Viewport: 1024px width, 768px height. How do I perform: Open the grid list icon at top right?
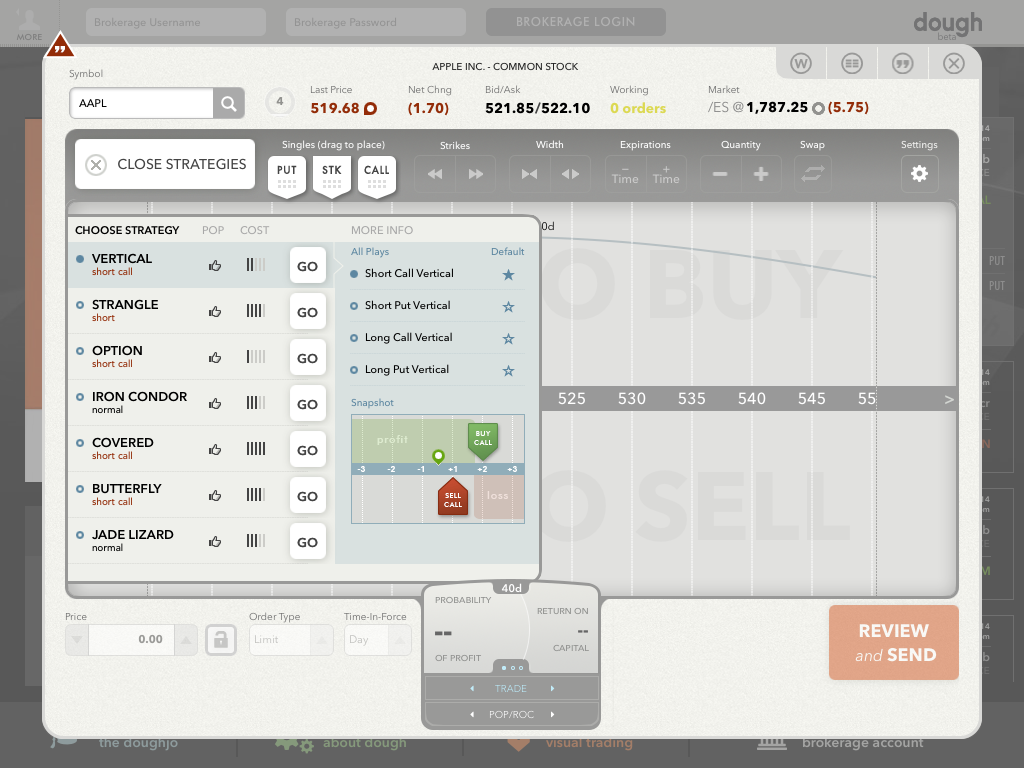pos(852,63)
